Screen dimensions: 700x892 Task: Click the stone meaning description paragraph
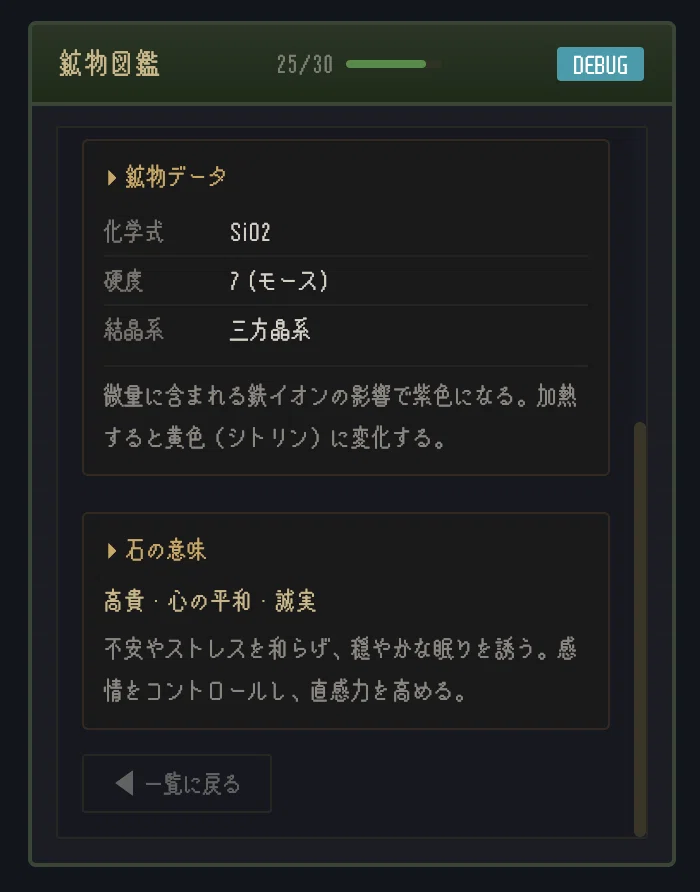340,670
